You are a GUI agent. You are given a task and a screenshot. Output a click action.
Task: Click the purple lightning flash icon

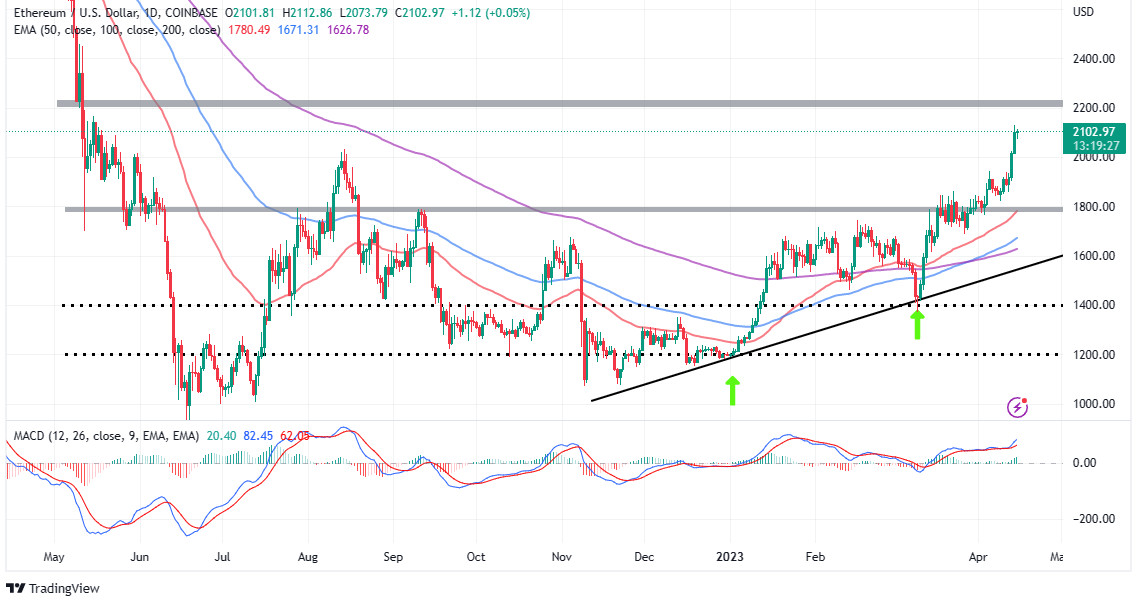coord(1017,407)
